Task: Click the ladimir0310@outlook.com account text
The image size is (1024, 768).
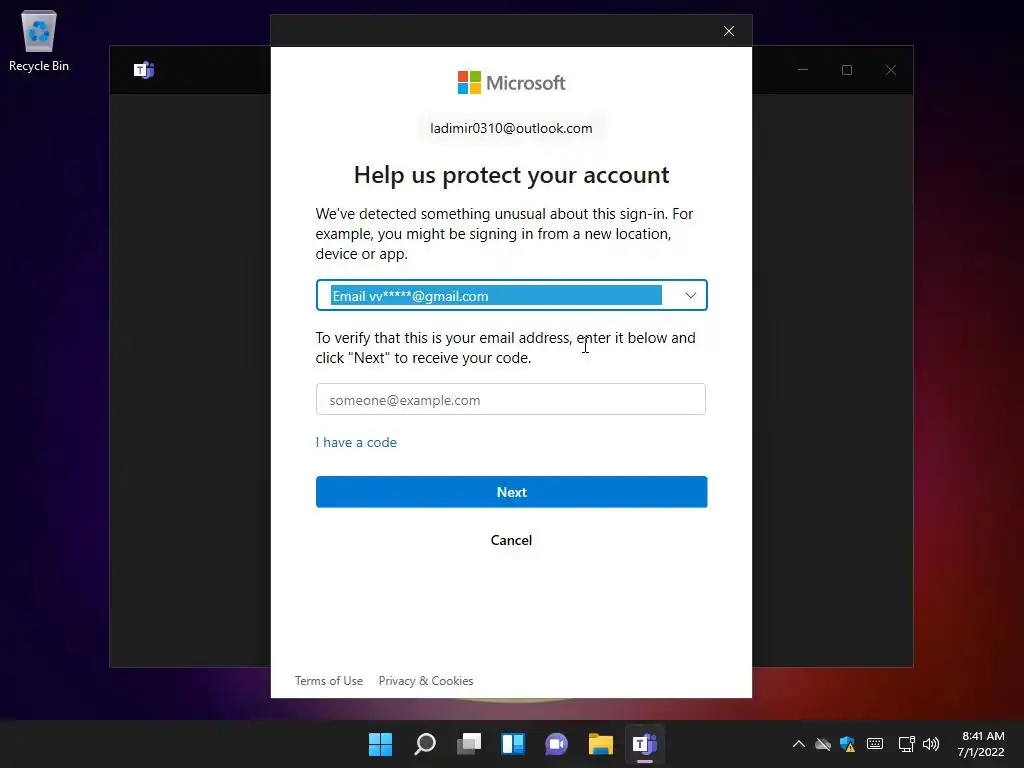Action: [x=511, y=128]
